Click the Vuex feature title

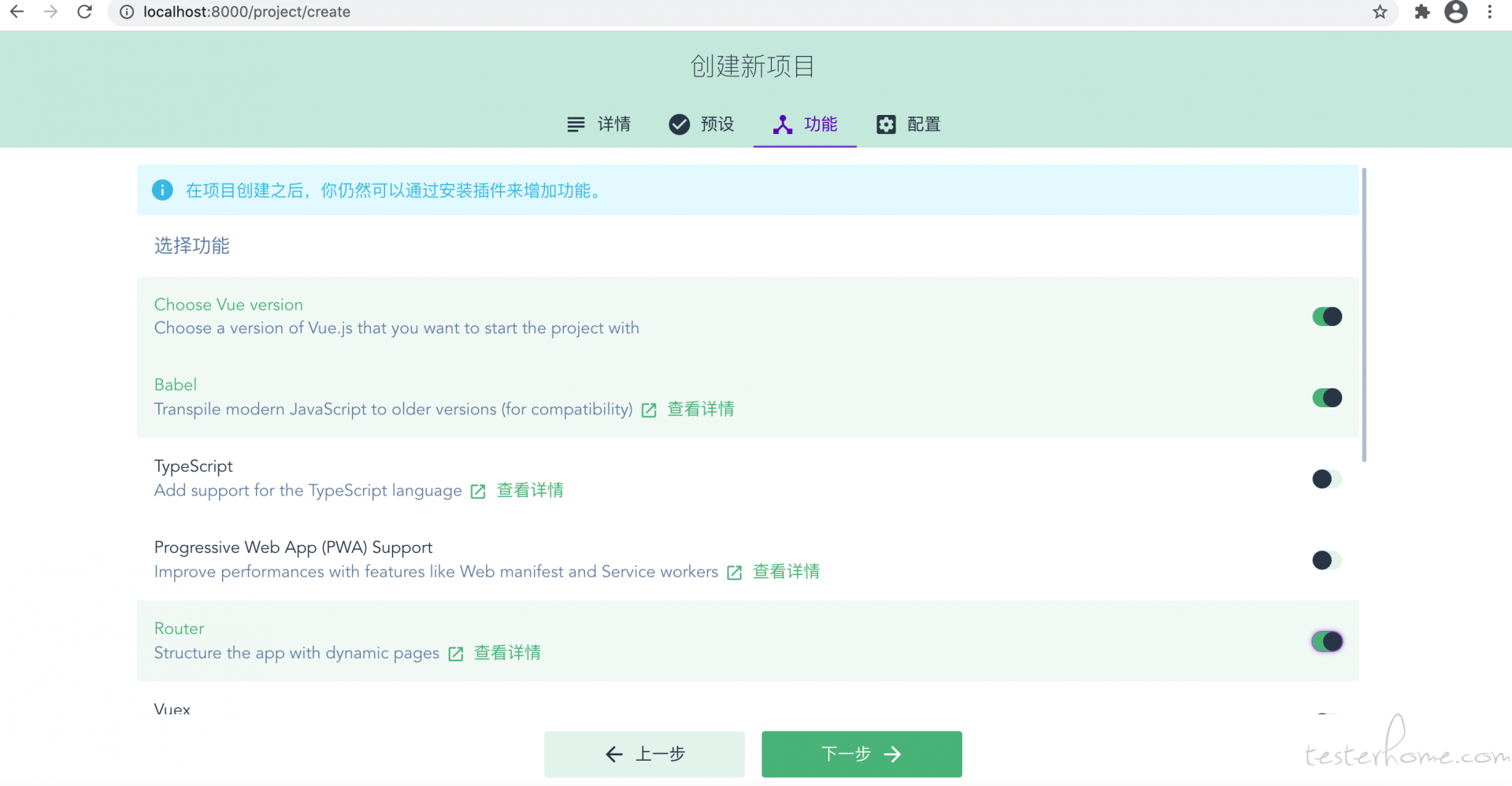point(172,709)
